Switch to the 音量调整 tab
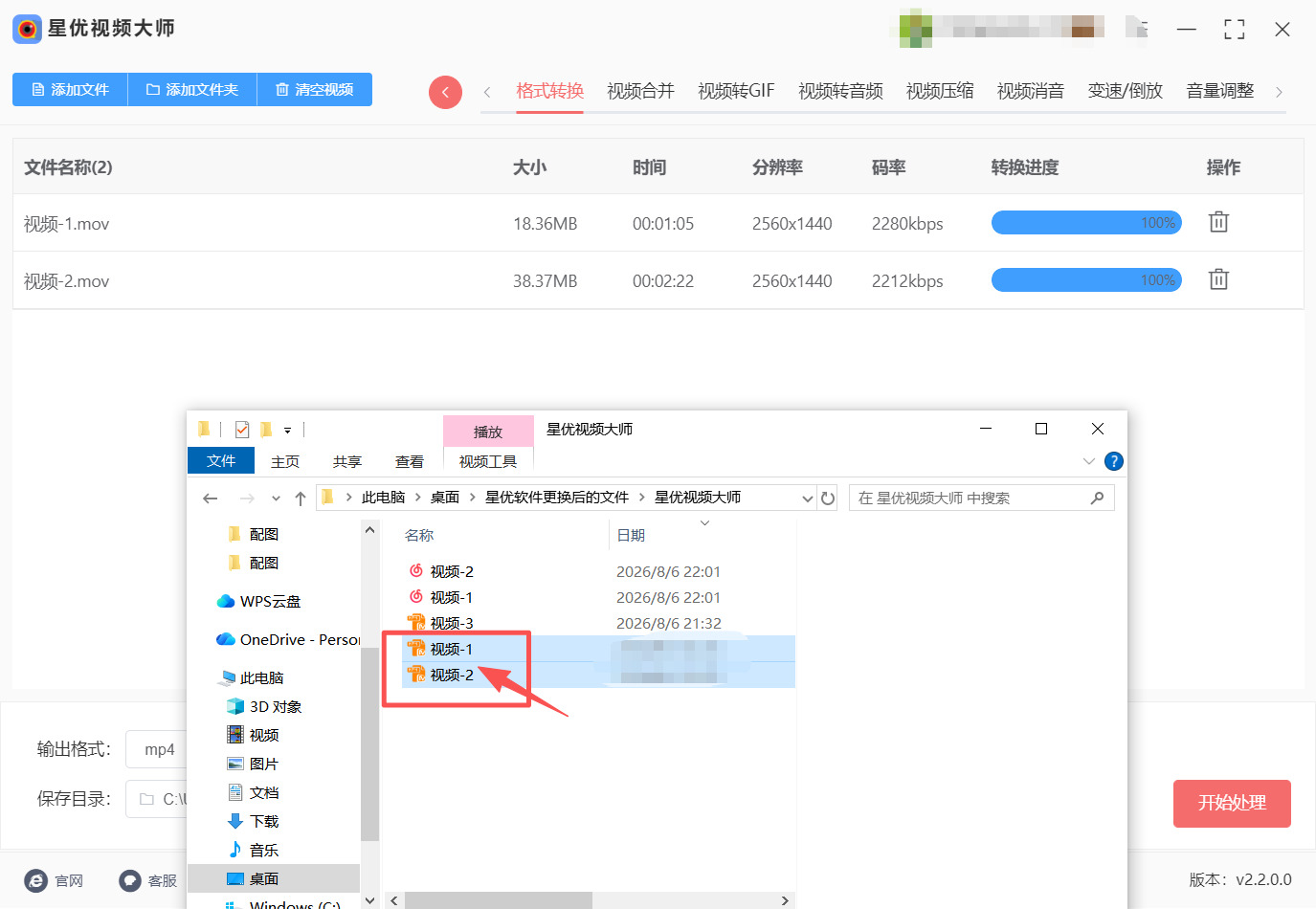The image size is (1316, 909). coord(1220,91)
